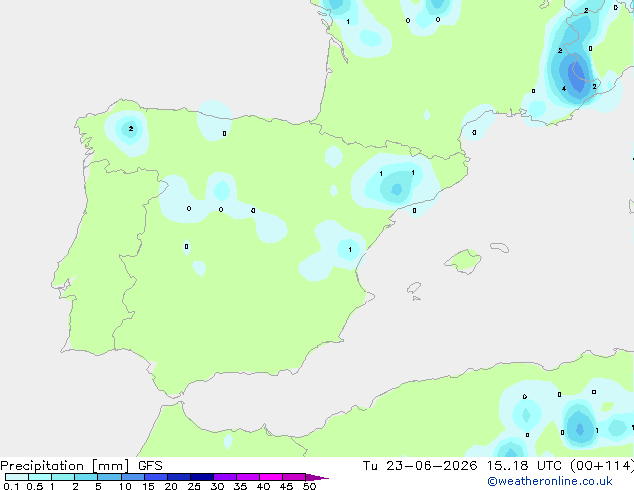Click the Ibiza island outline
This screenshot has height=490, width=634.
tap(414, 288)
